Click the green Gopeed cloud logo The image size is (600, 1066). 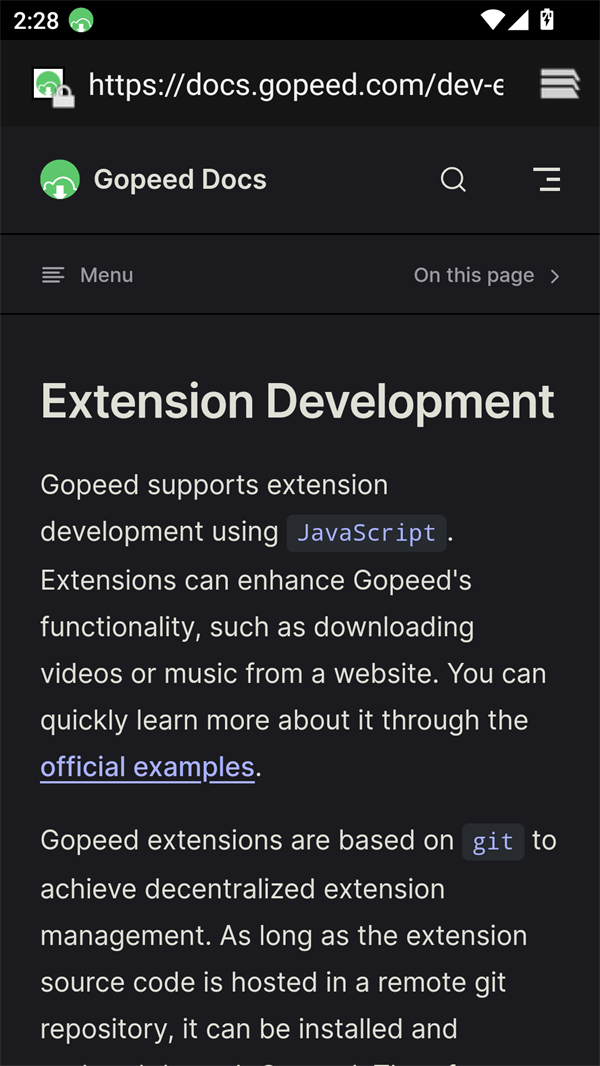pyautogui.click(x=60, y=180)
